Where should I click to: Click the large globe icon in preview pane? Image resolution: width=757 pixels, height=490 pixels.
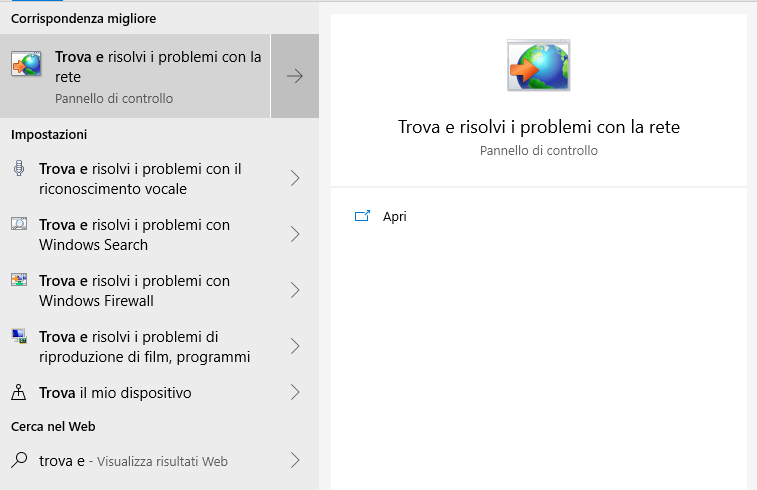pyautogui.click(x=538, y=65)
